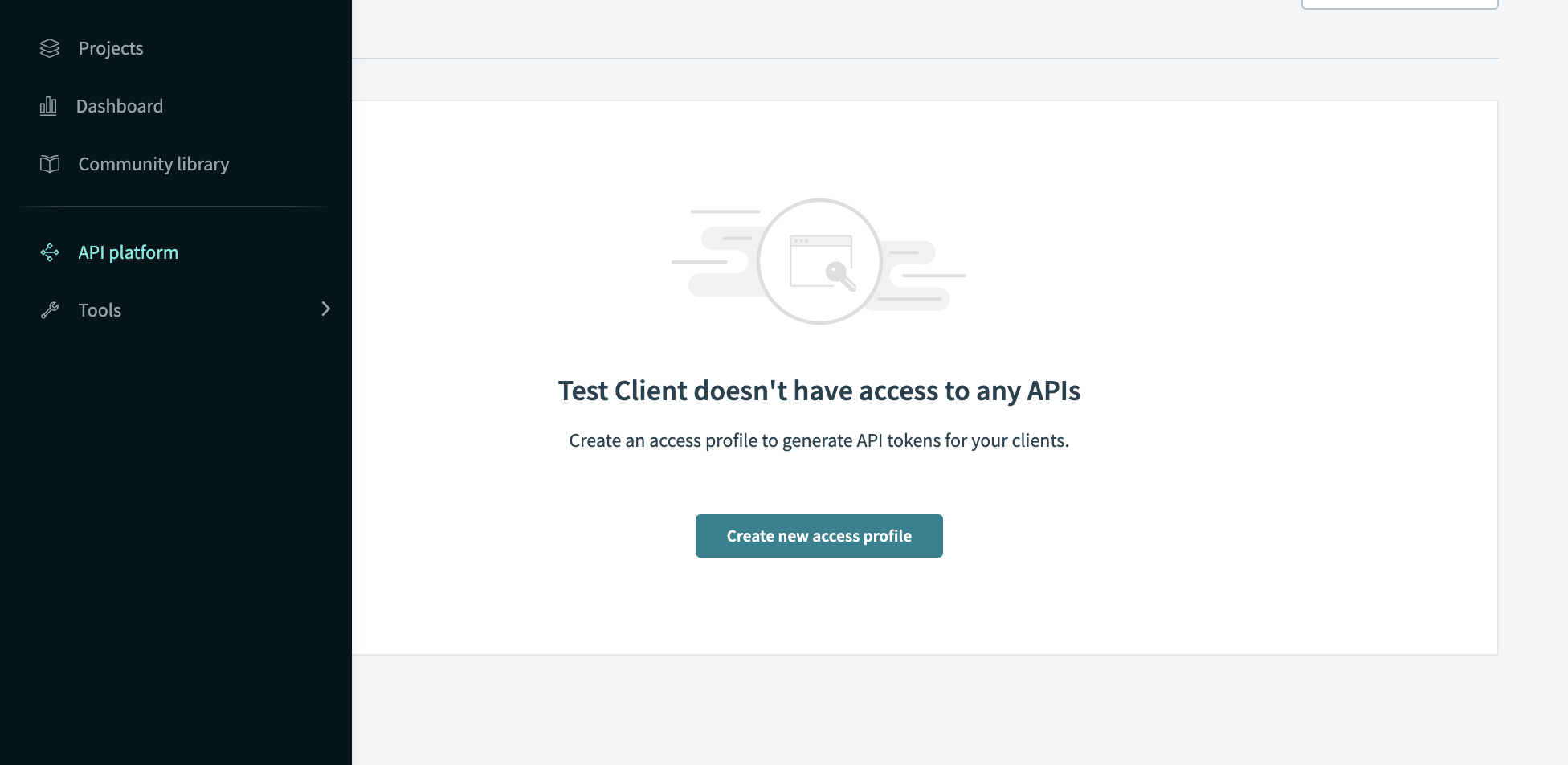
Task: Select Community library in the navigation
Action: coord(153,163)
